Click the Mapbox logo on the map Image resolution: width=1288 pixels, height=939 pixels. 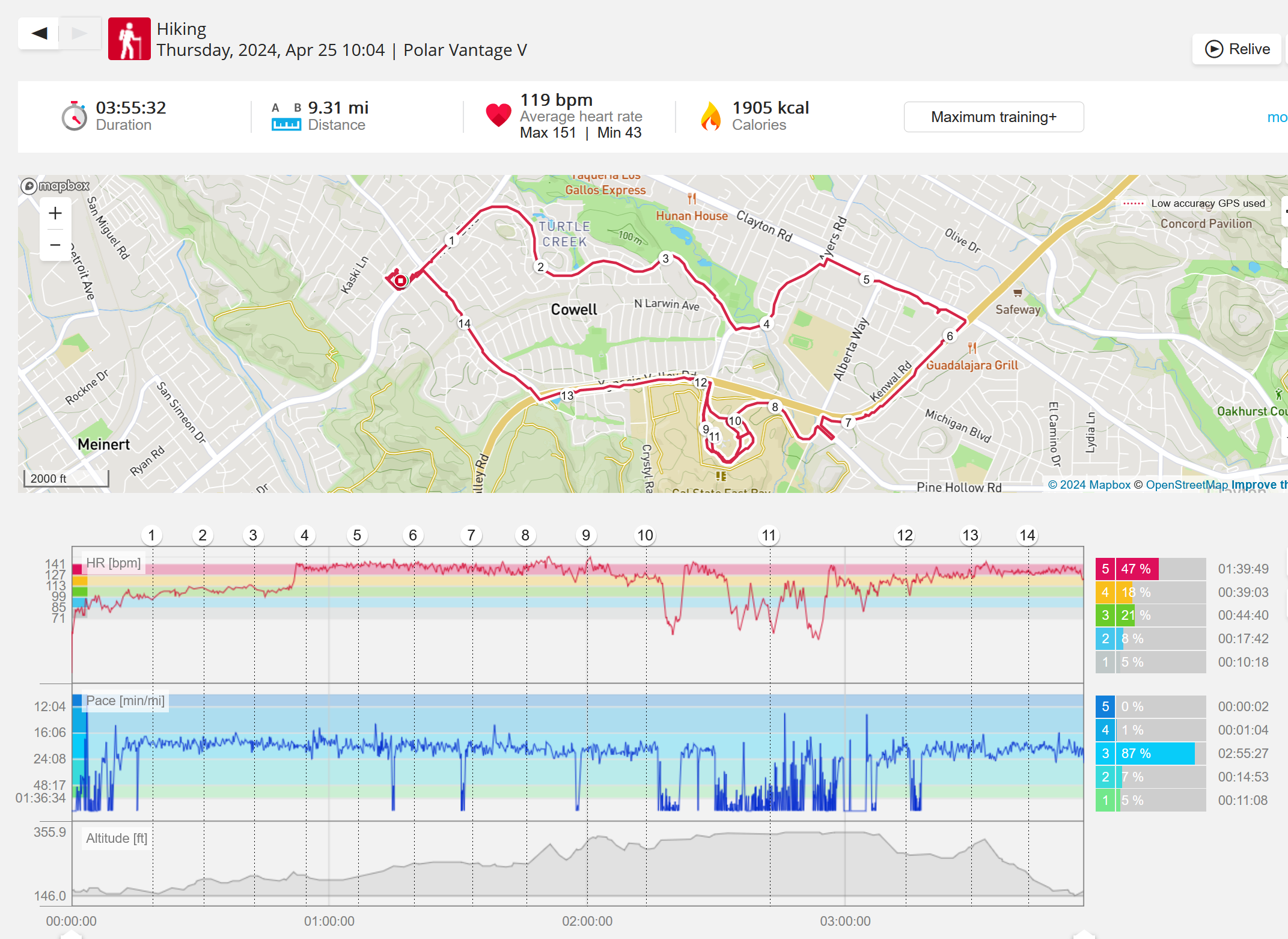pyautogui.click(x=55, y=186)
